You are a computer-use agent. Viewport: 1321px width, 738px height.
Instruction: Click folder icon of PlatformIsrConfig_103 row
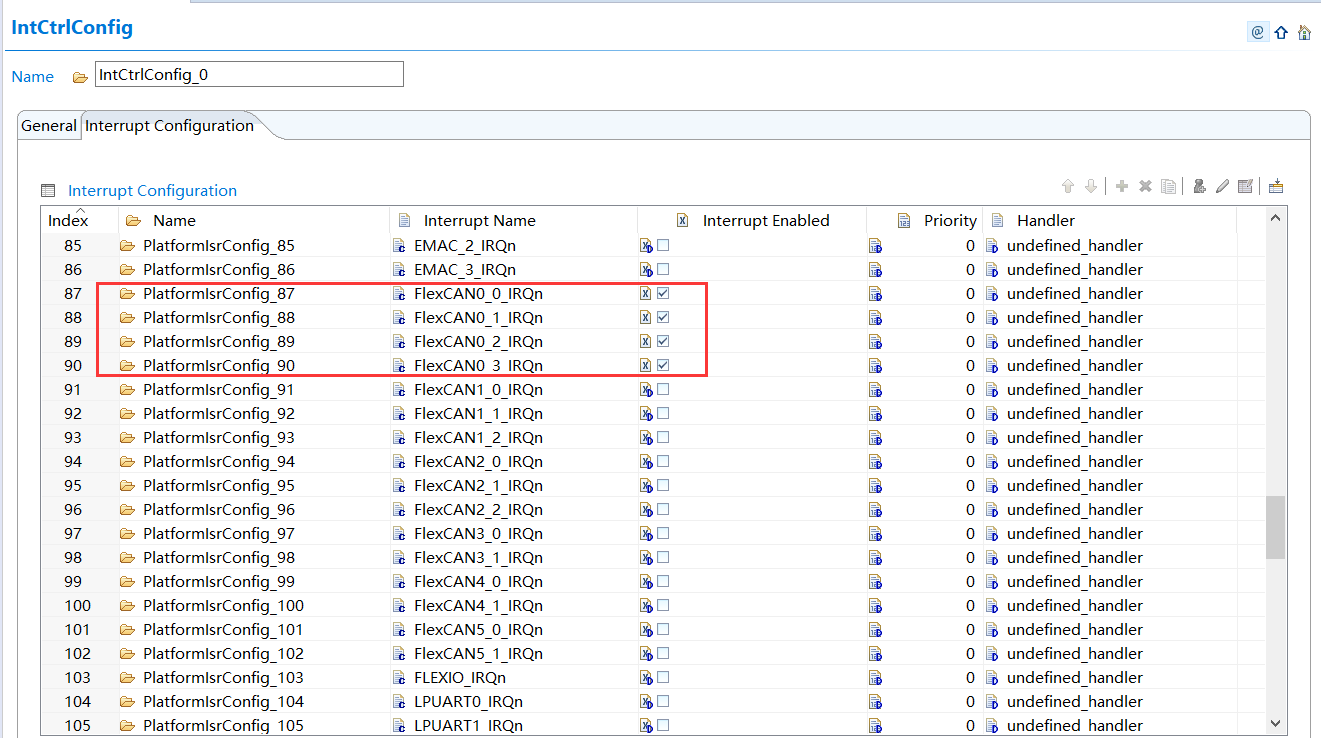127,678
